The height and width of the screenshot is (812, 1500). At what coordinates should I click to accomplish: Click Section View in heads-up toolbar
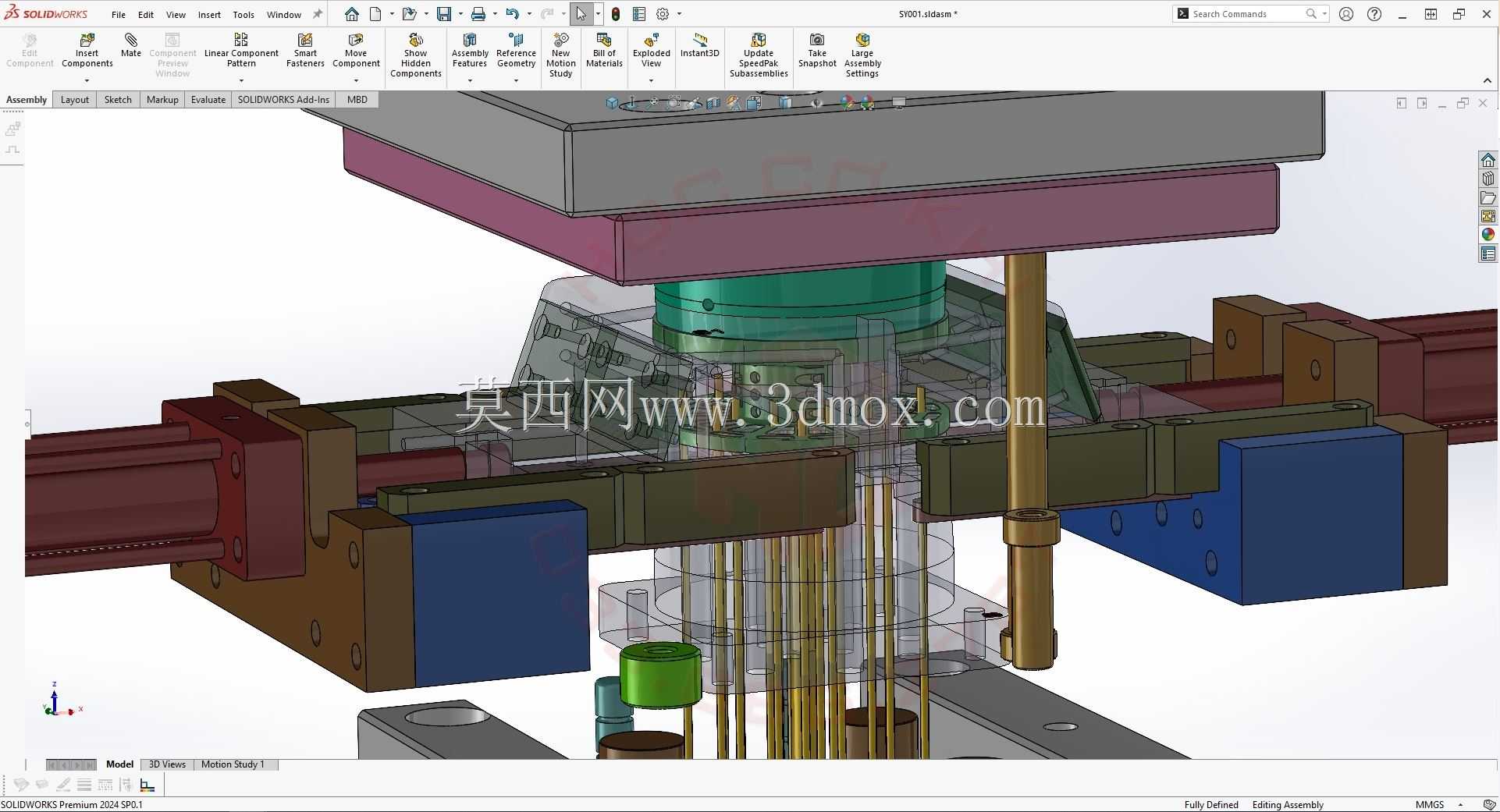tap(713, 103)
